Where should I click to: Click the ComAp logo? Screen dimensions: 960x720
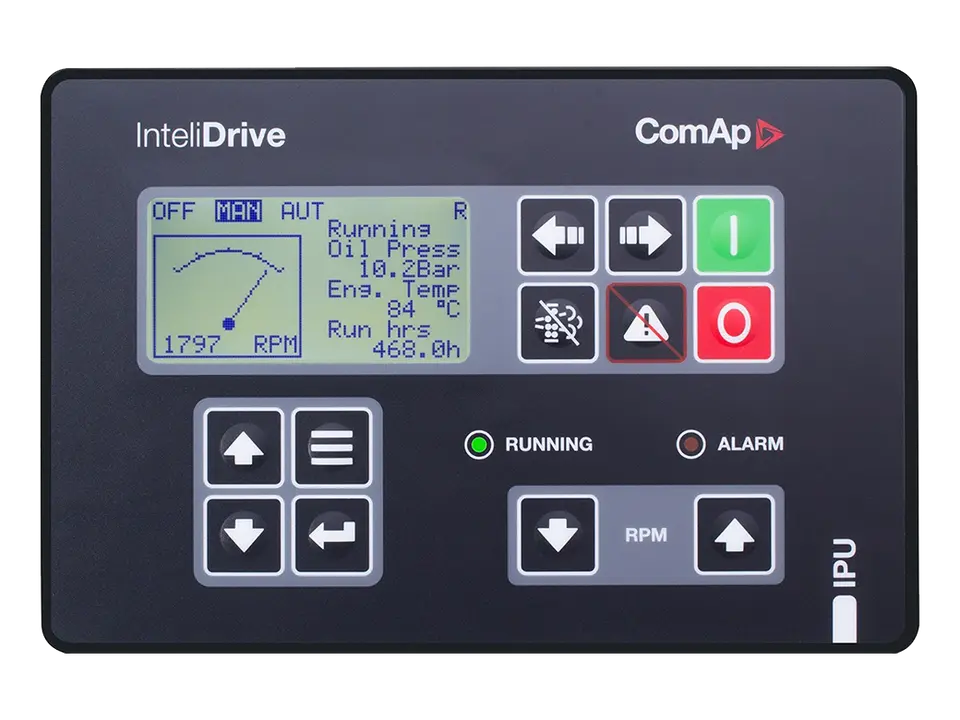[709, 132]
